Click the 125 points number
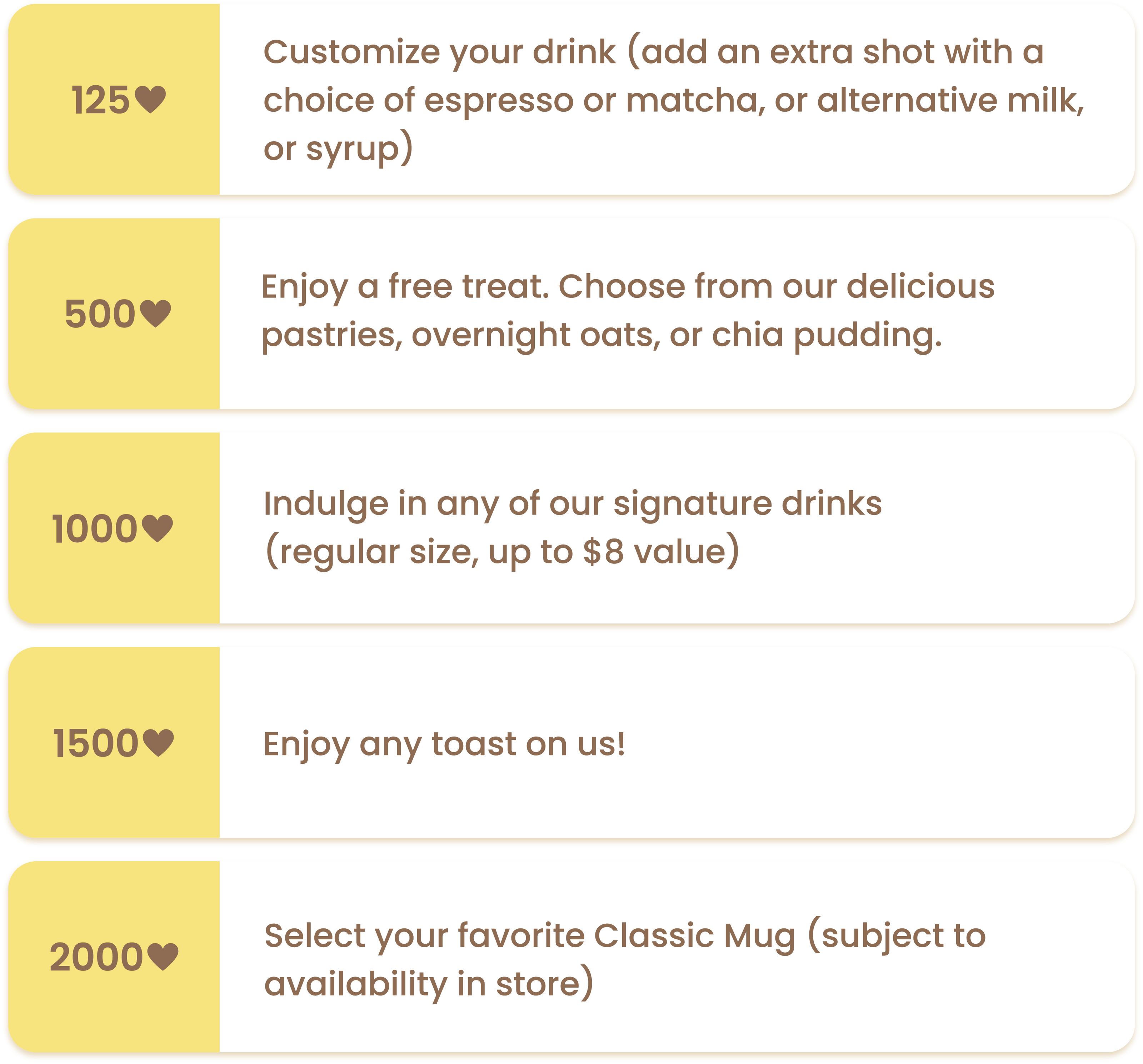This screenshot has height=1064, width=1143. point(101,101)
